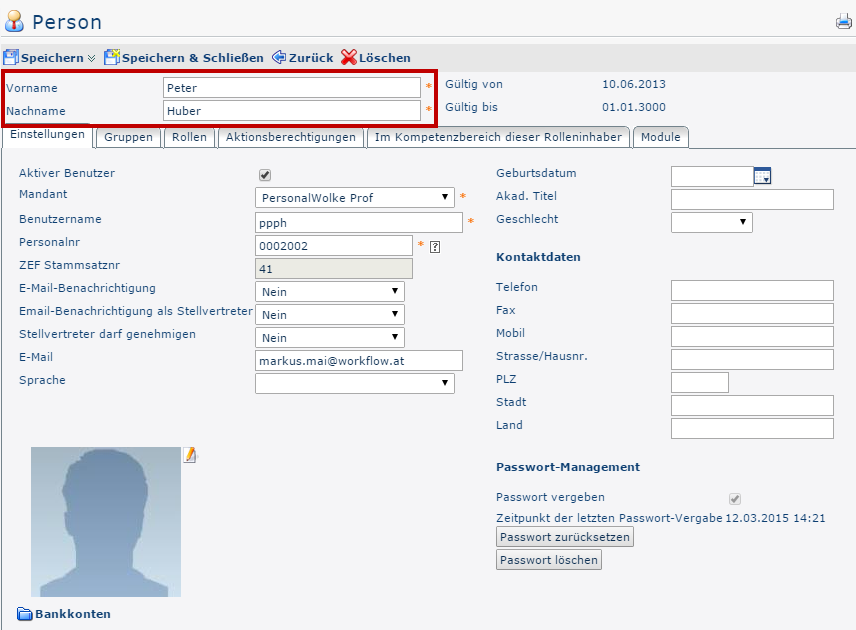
Task: Switch to the Module tab
Action: coord(661,137)
